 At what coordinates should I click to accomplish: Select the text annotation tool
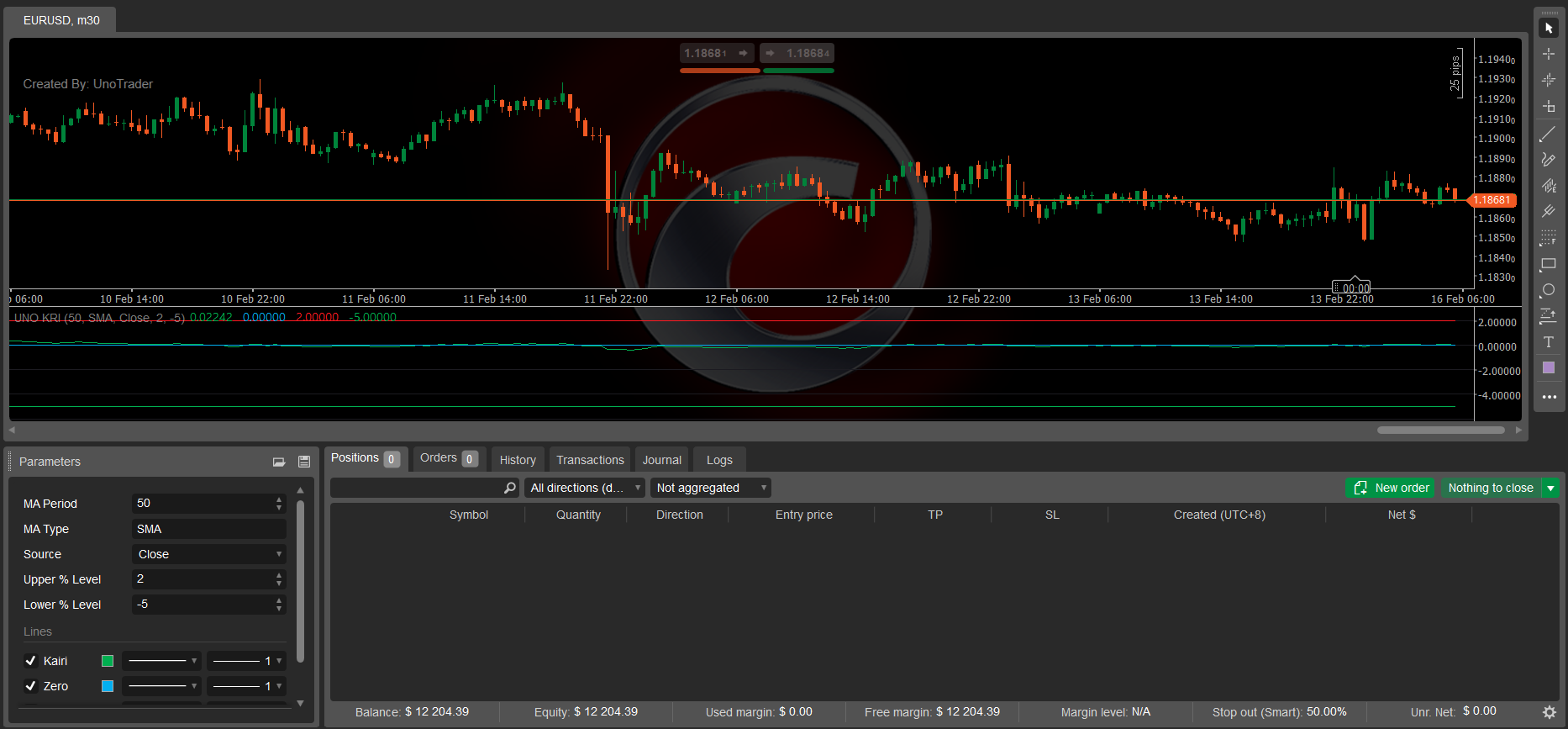click(1548, 342)
